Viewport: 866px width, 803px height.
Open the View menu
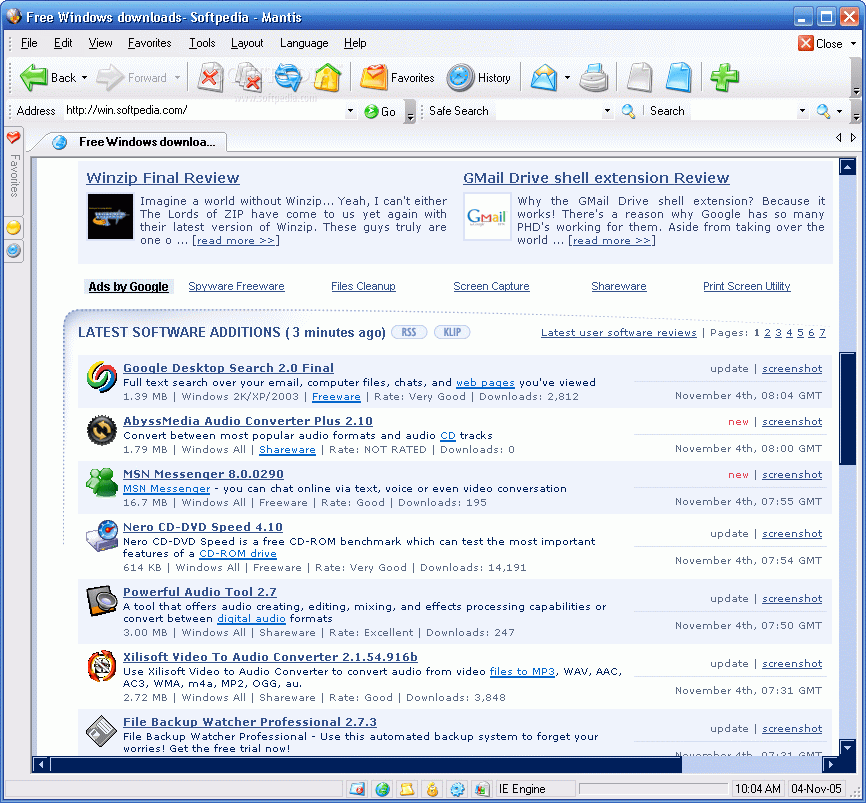[x=100, y=43]
